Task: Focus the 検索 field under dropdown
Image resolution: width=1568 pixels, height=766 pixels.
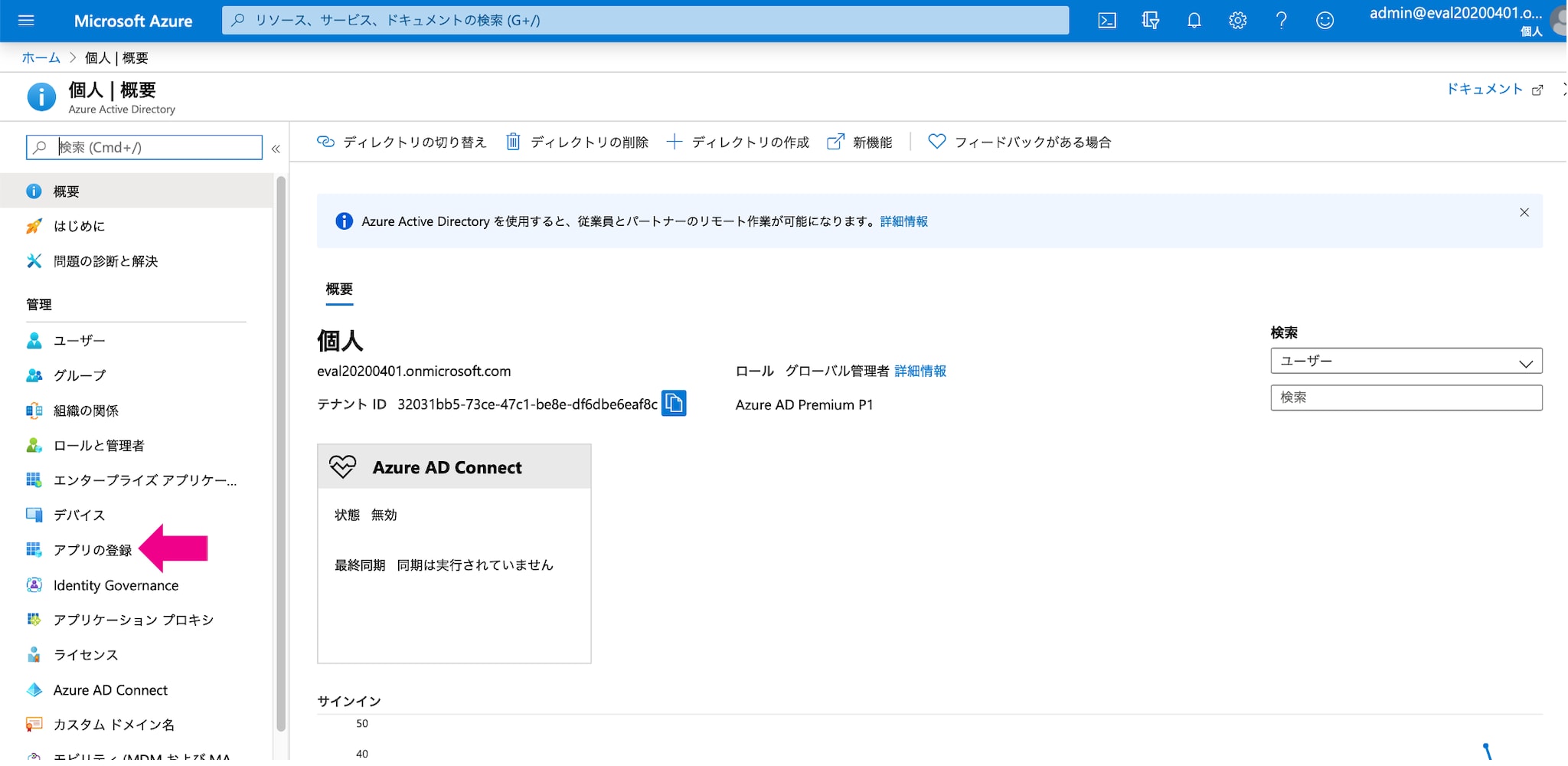Action: (1406, 398)
